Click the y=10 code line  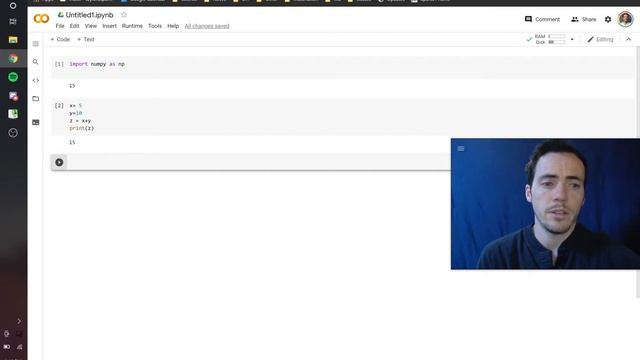pos(76,113)
